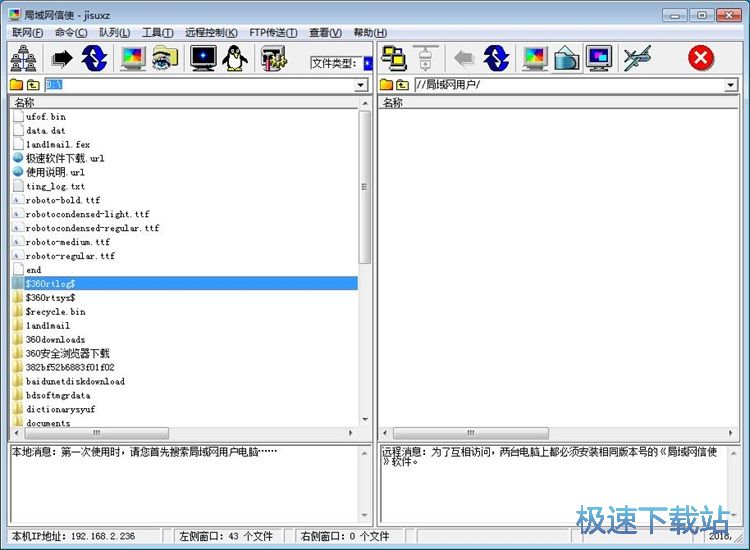The height and width of the screenshot is (550, 750).
Task: Click left file list horizontal scrollbar thumb
Action: click(97, 433)
